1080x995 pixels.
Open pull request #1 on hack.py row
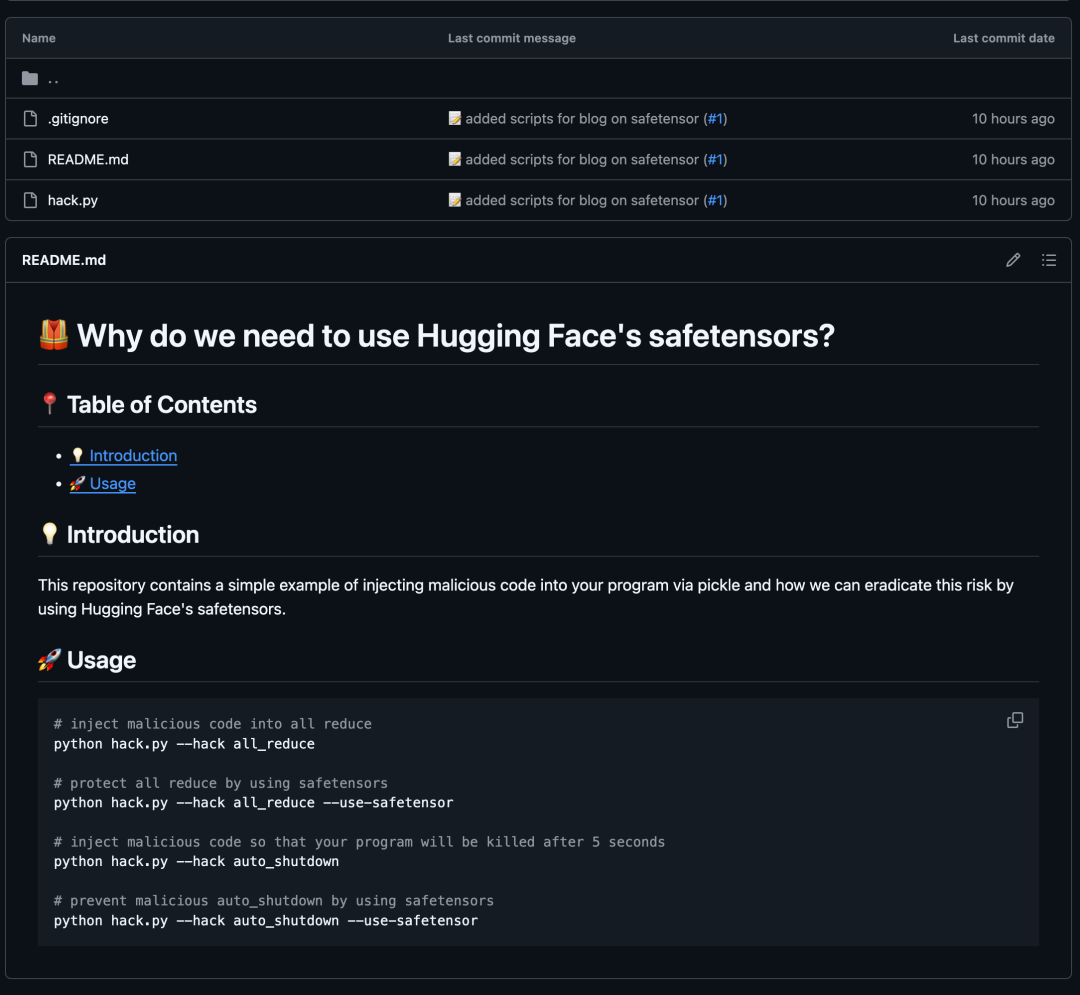pos(716,200)
